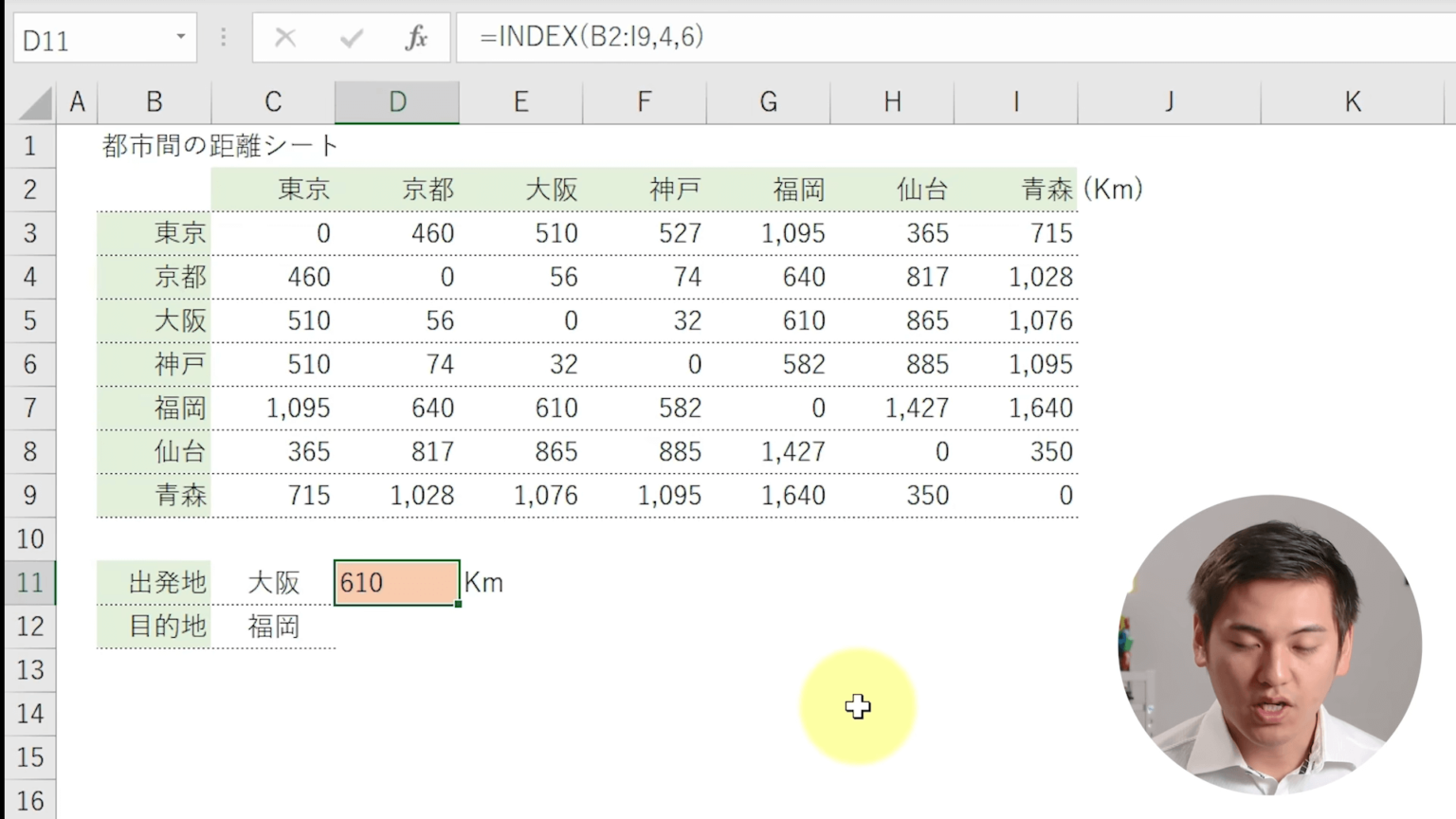Select column B header

(154, 102)
